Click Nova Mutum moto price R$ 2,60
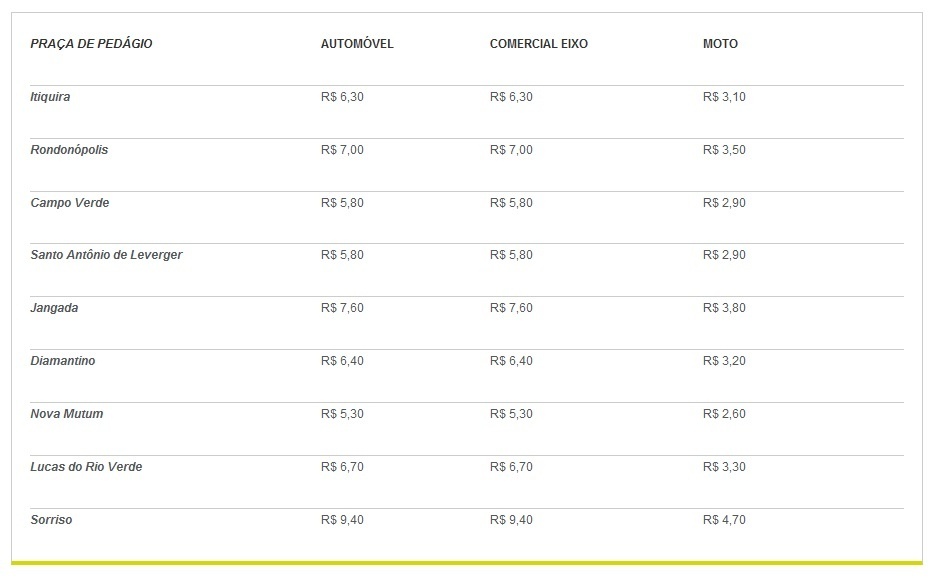The image size is (937, 578). 724,414
